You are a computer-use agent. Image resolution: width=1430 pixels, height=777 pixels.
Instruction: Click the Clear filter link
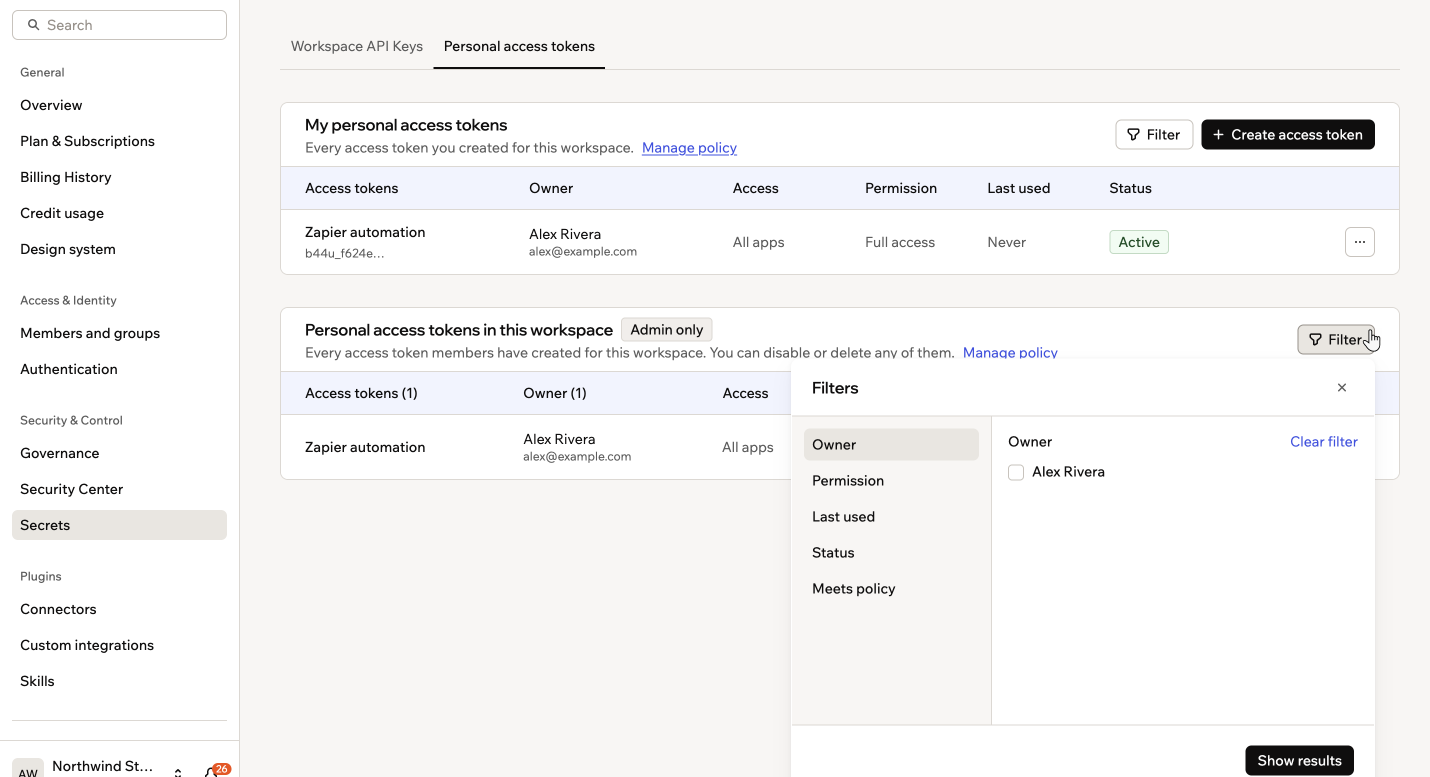click(x=1324, y=442)
